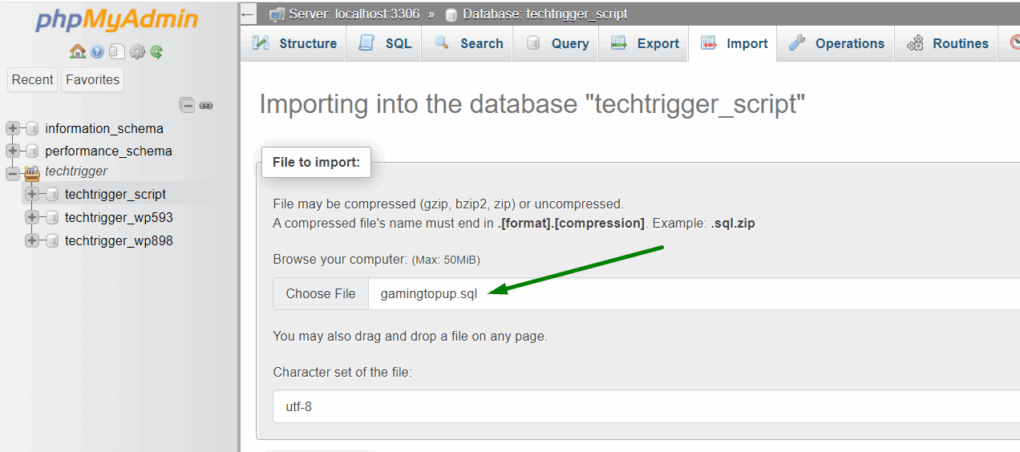1020x452 pixels.
Task: Click the phpMyAdmin logo
Action: [x=116, y=21]
